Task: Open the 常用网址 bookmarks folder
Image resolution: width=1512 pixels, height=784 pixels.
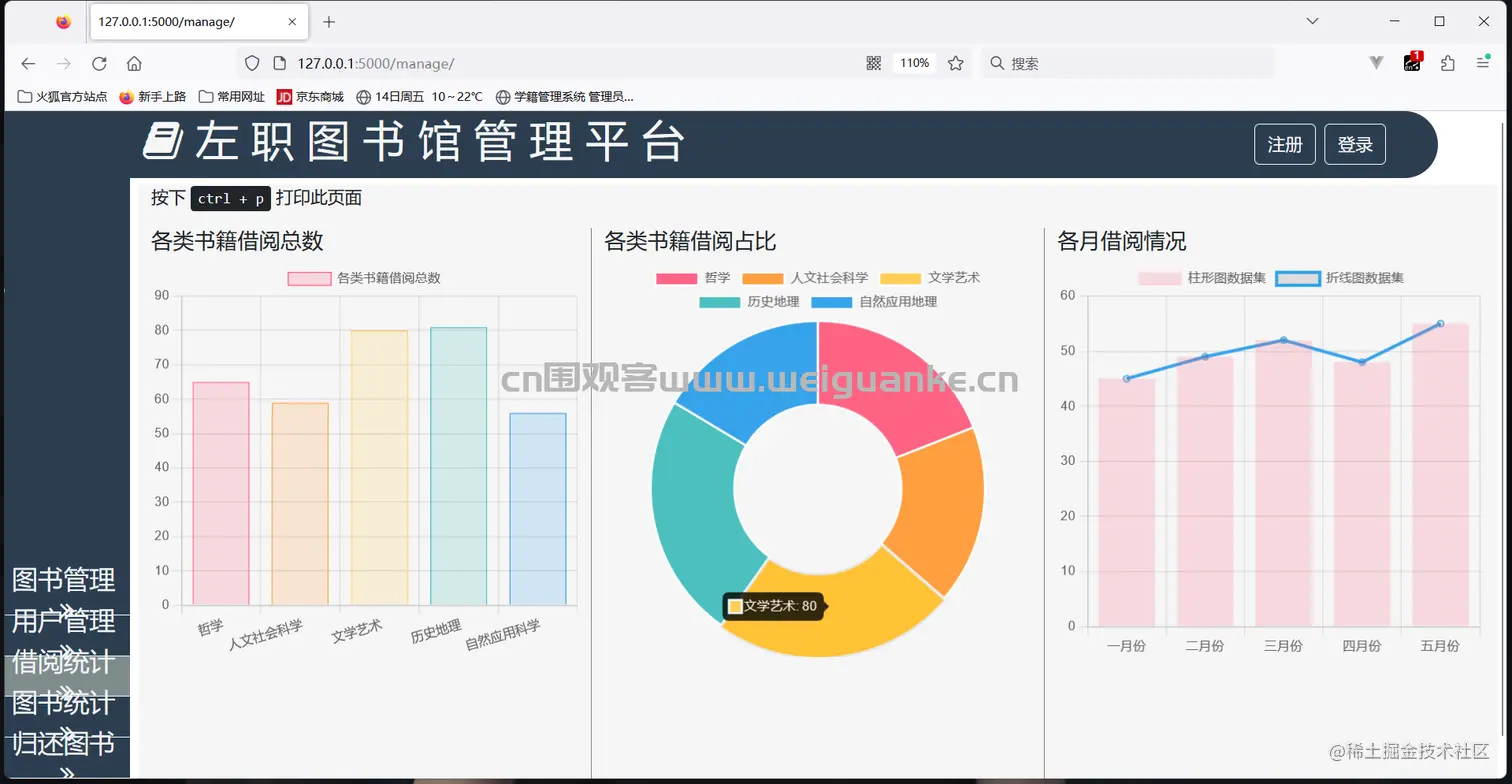Action: [232, 97]
